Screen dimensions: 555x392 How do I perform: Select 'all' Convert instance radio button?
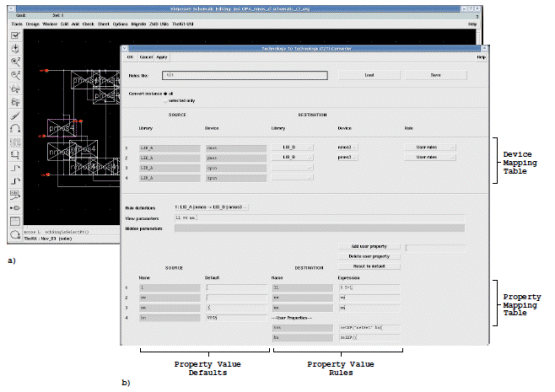165,94
